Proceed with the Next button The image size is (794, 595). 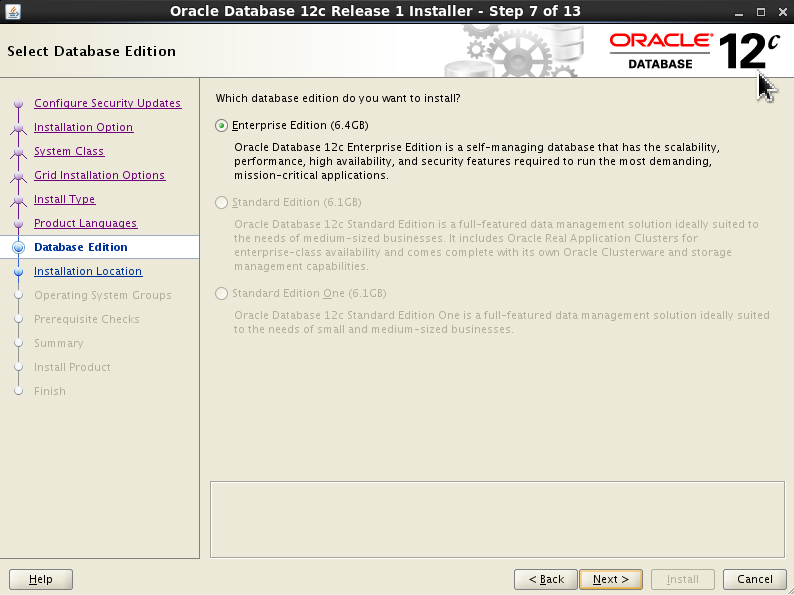pyautogui.click(x=611, y=579)
